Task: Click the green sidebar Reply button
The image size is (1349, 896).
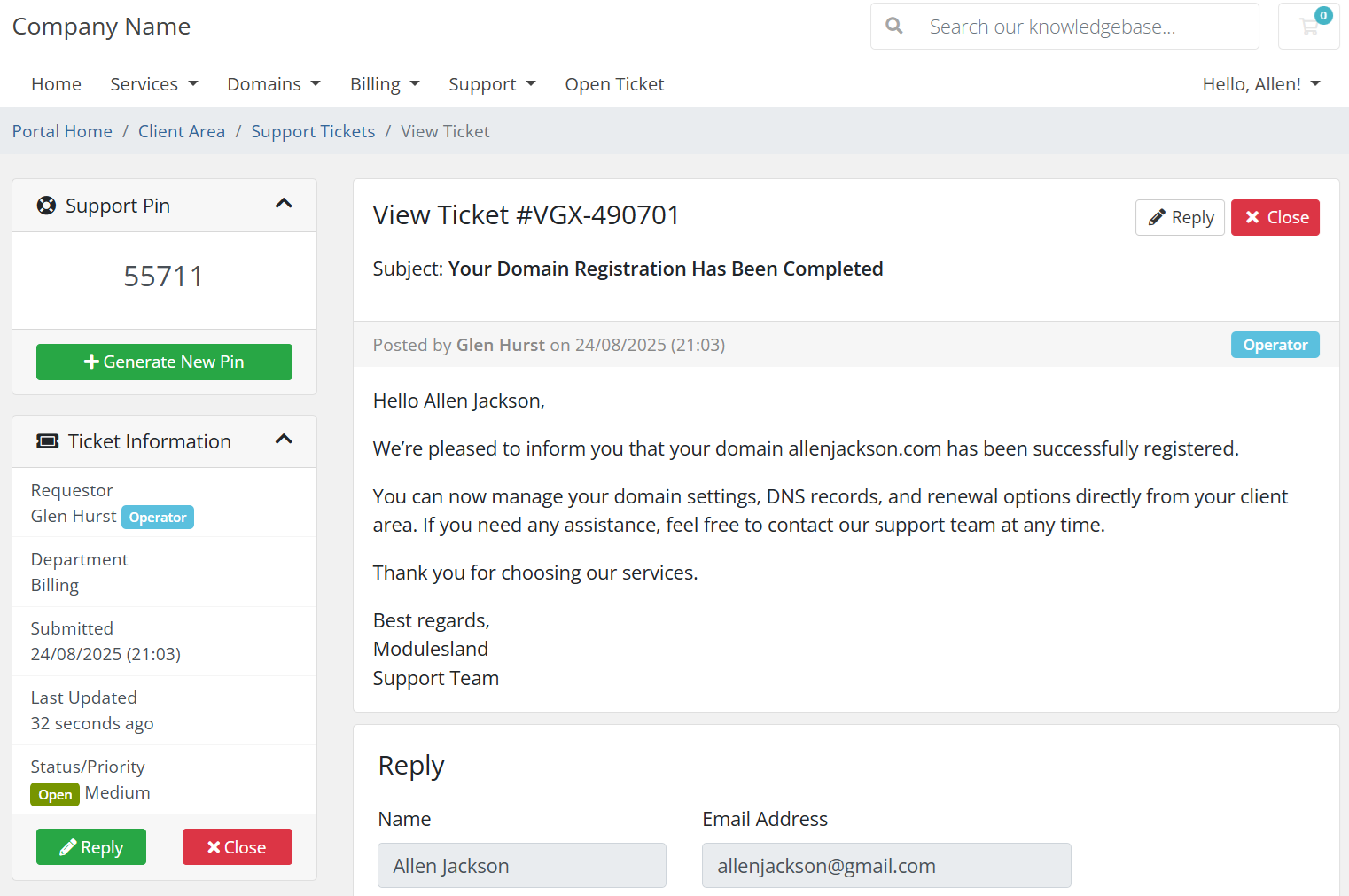Action: pyautogui.click(x=91, y=847)
